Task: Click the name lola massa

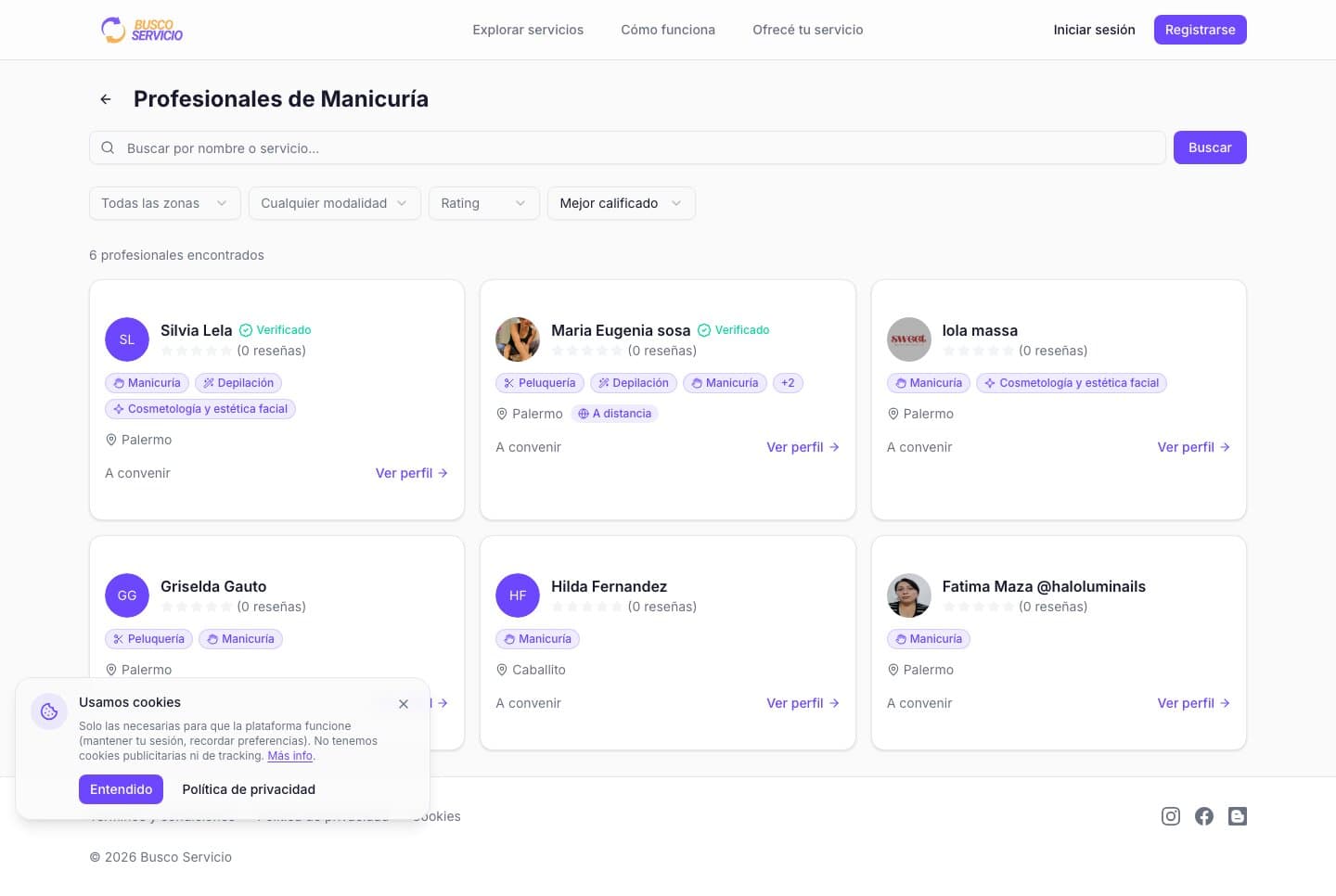Action: click(x=980, y=330)
